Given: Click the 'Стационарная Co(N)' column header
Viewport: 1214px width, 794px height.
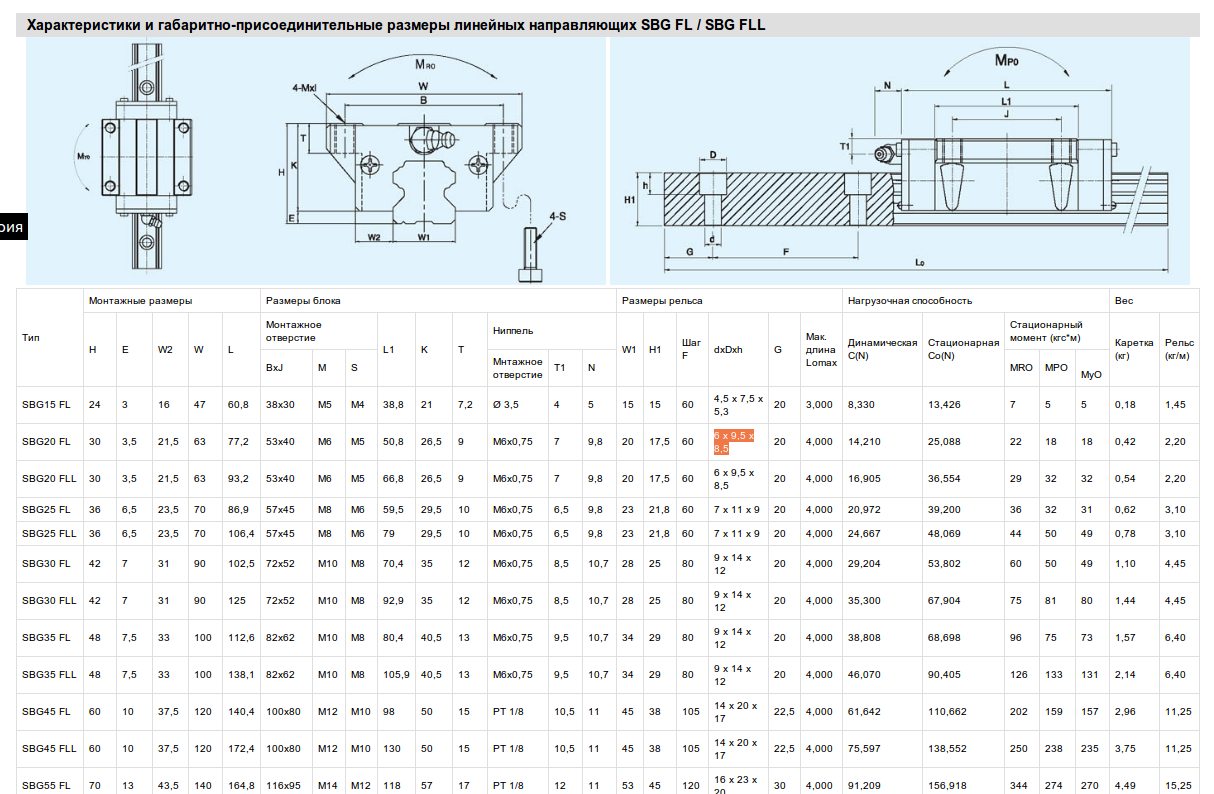Looking at the screenshot, I should [963, 349].
